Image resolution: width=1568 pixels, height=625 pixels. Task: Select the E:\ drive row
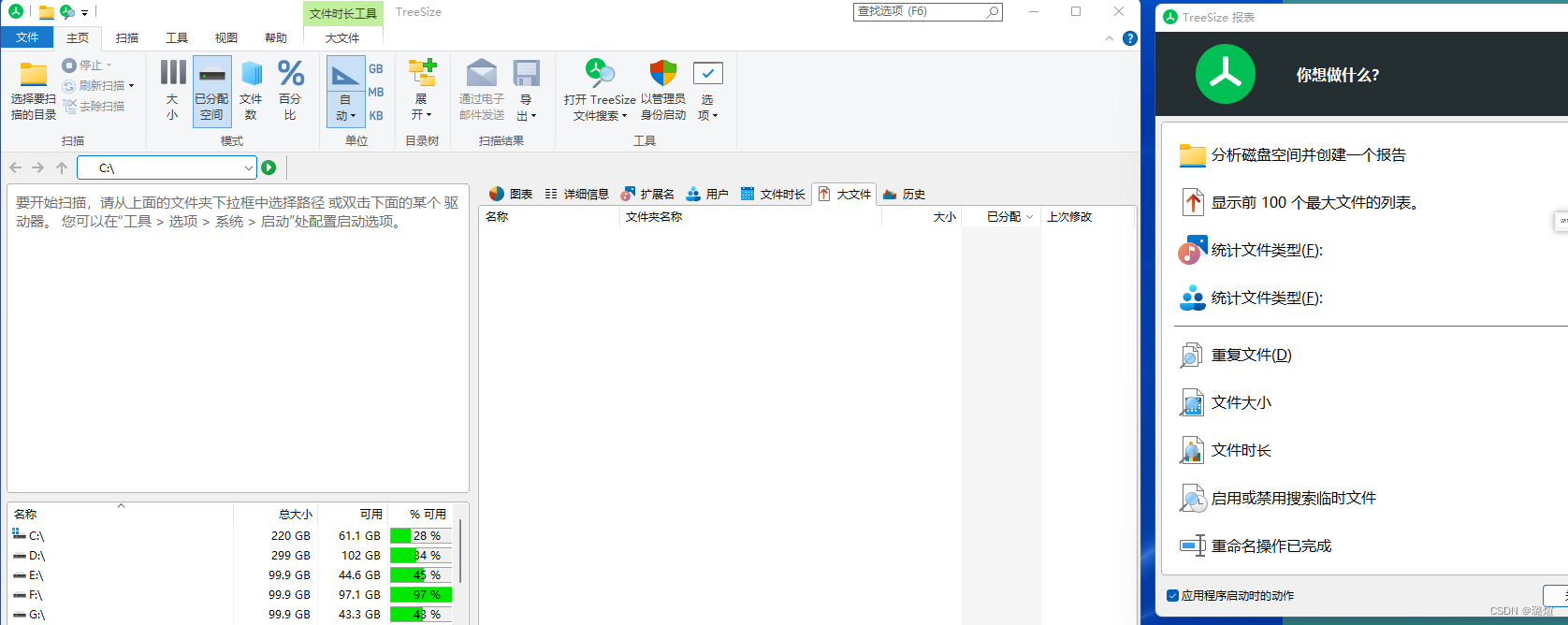click(x=231, y=575)
